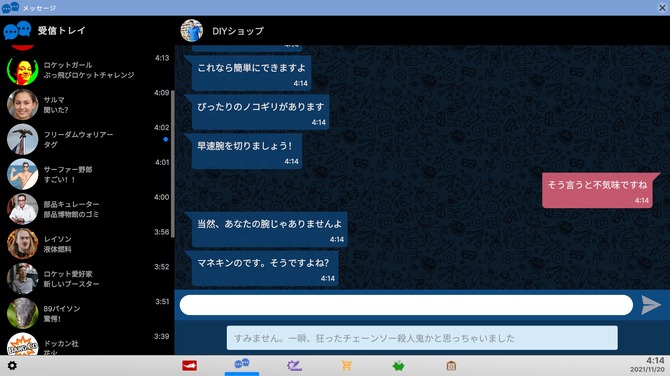
Task: Open the 部品キュレーター chat
Action: (x=87, y=209)
